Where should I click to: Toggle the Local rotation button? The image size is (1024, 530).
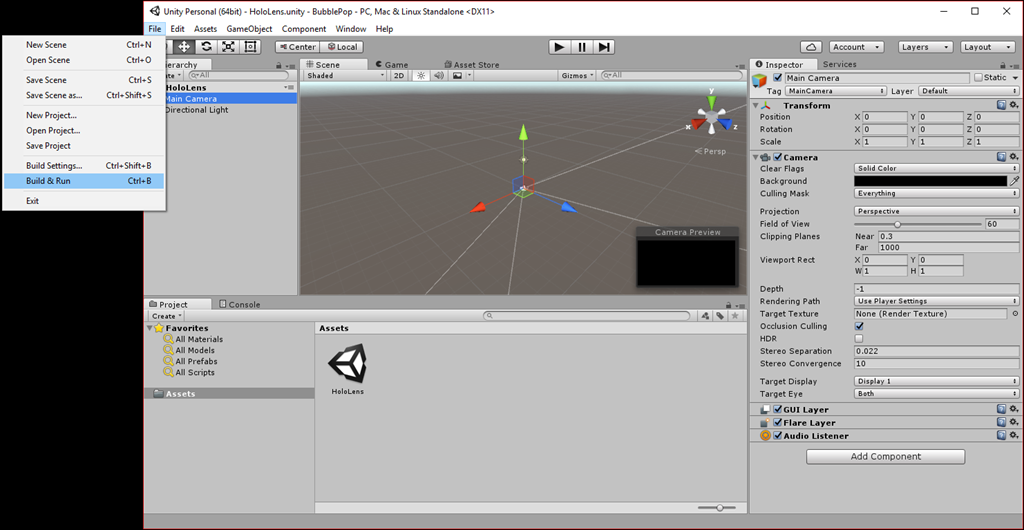(x=342, y=47)
